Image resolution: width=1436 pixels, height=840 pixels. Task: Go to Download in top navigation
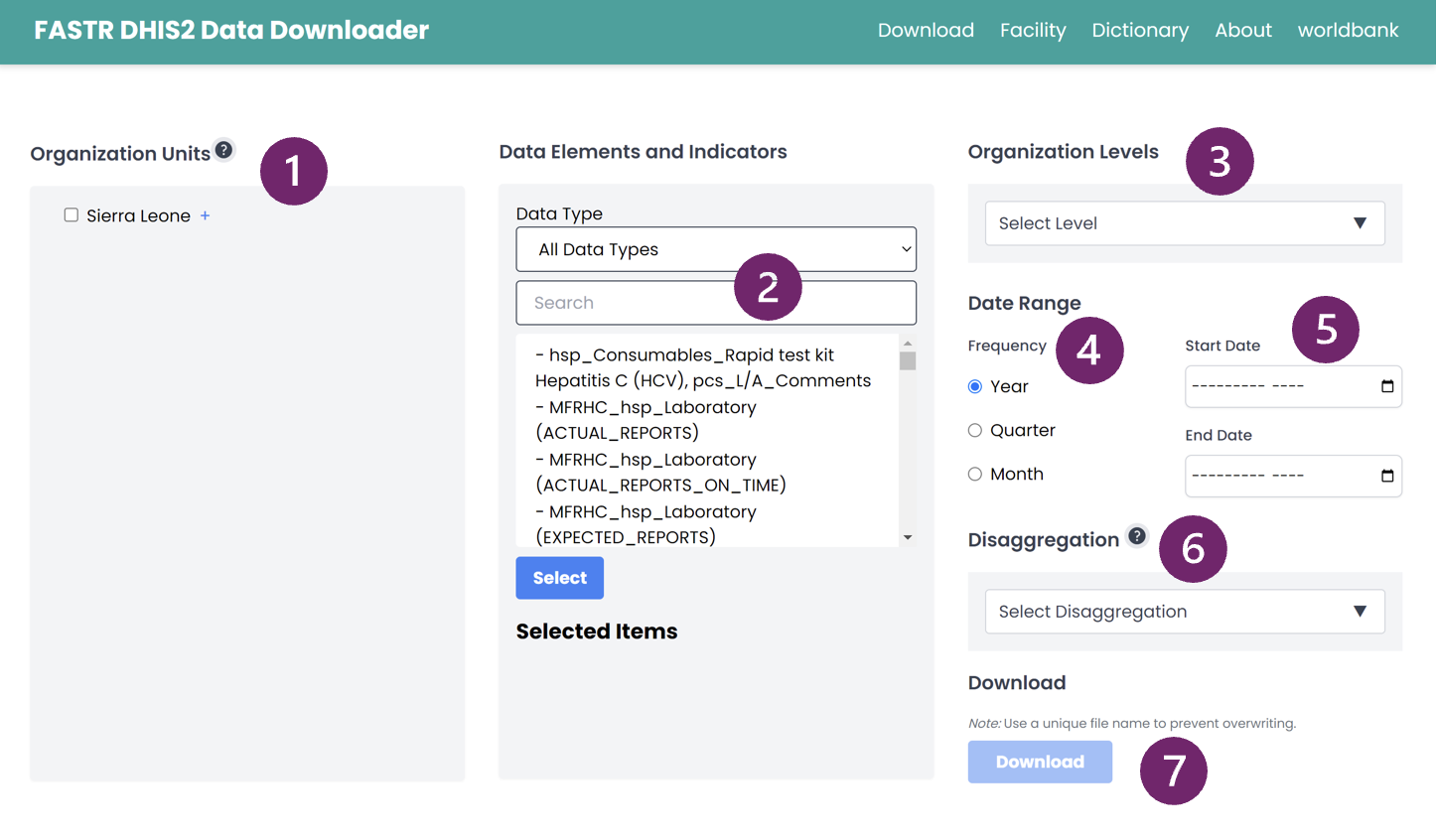pyautogui.click(x=926, y=30)
